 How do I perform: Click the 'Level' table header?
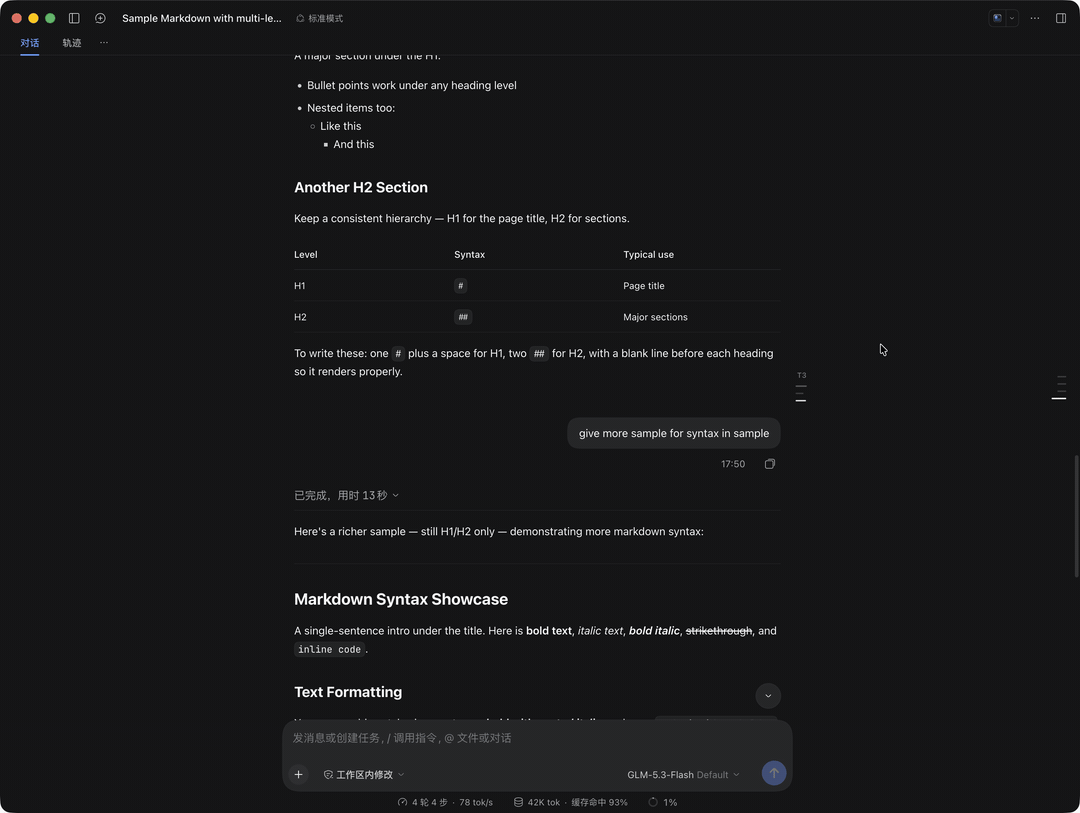pos(306,254)
